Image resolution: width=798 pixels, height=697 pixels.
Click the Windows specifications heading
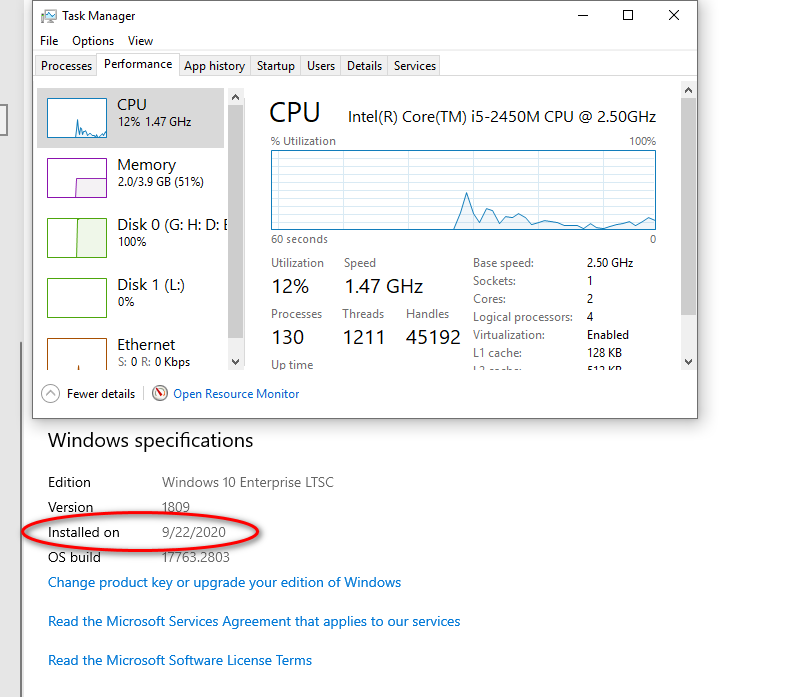pos(150,441)
